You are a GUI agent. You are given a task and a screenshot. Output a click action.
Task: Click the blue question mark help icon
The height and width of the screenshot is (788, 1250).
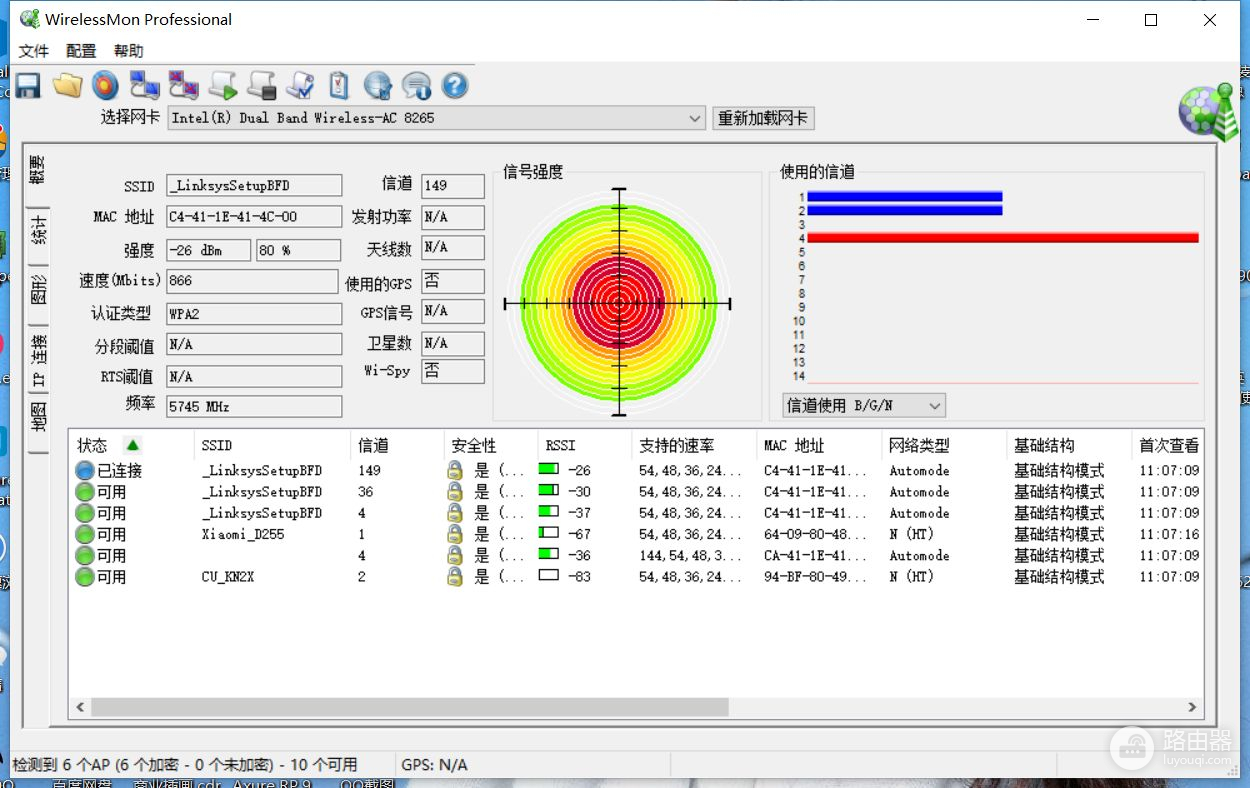pos(455,86)
